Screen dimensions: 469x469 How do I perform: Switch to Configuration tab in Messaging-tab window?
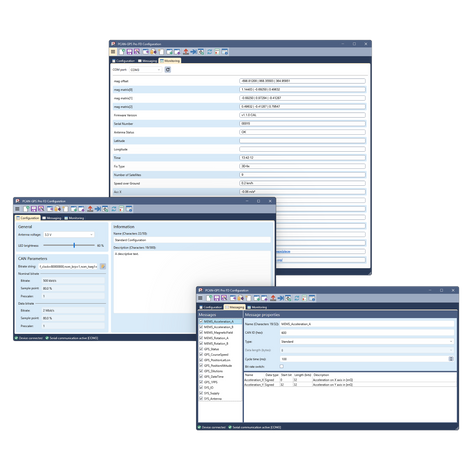pos(210,307)
